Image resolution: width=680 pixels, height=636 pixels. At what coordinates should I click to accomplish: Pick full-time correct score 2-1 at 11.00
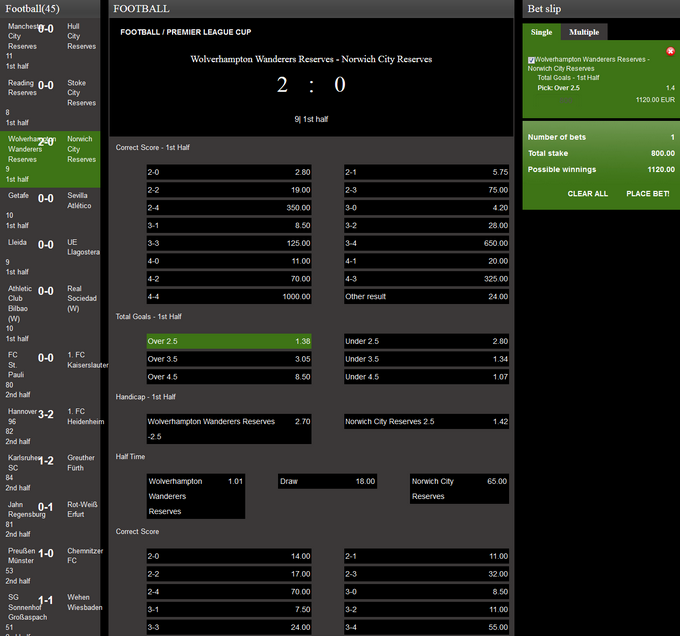[426, 556]
